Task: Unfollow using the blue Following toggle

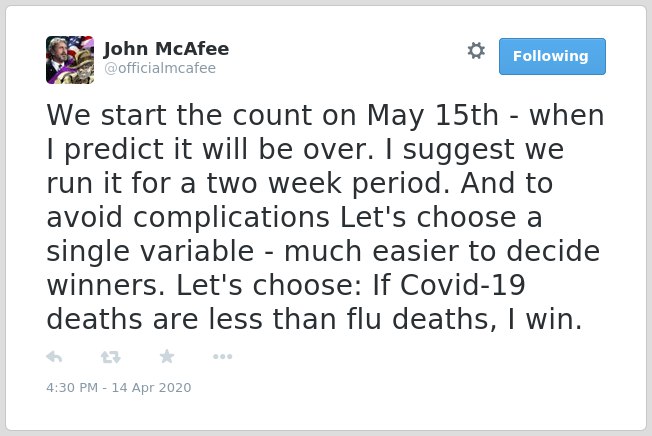Action: 552,57
